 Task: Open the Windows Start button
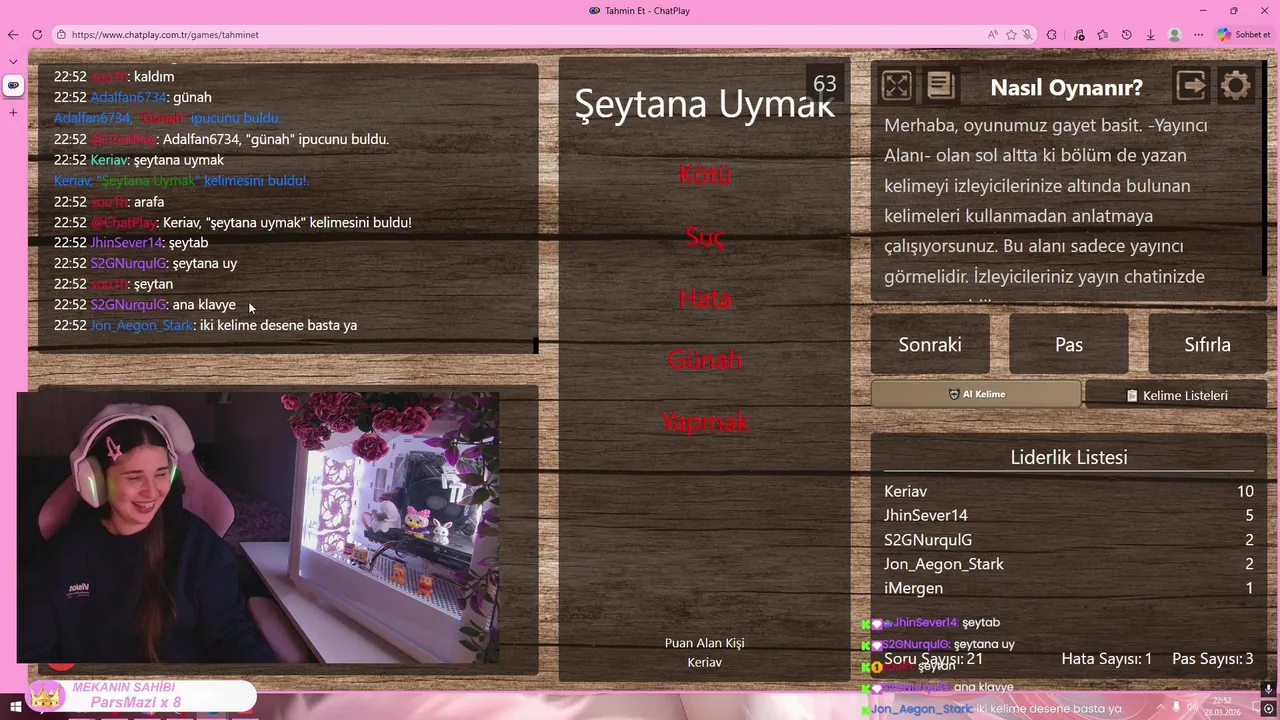pos(16,708)
